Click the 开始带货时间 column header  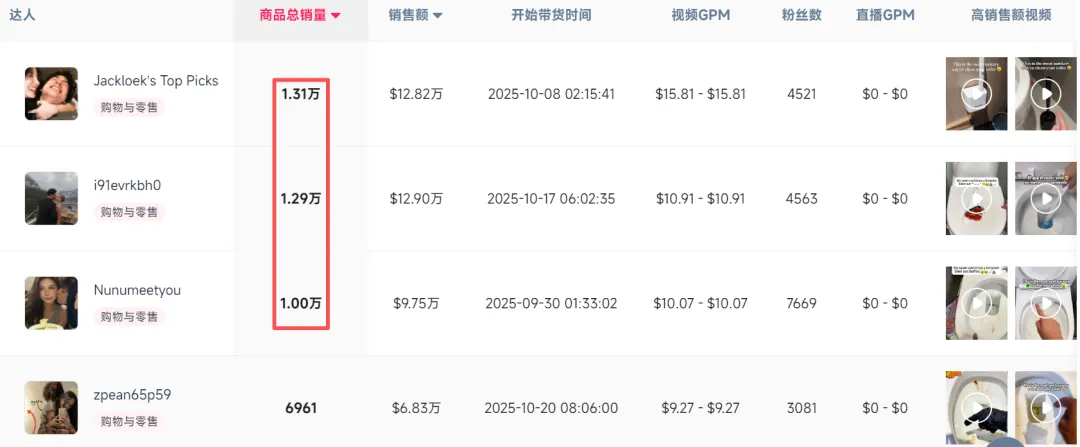pyautogui.click(x=551, y=15)
